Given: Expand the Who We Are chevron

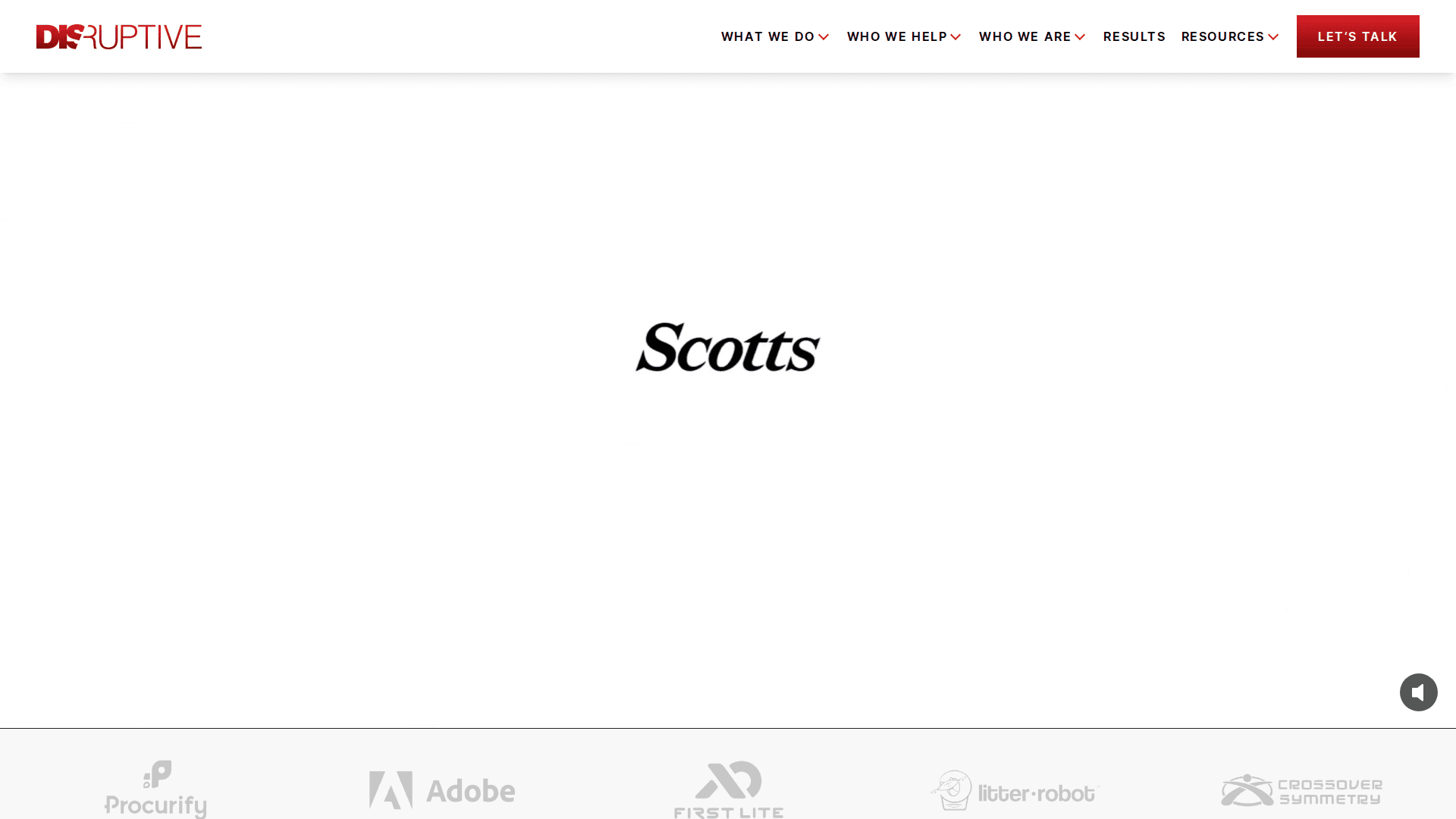Looking at the screenshot, I should coord(1080,37).
